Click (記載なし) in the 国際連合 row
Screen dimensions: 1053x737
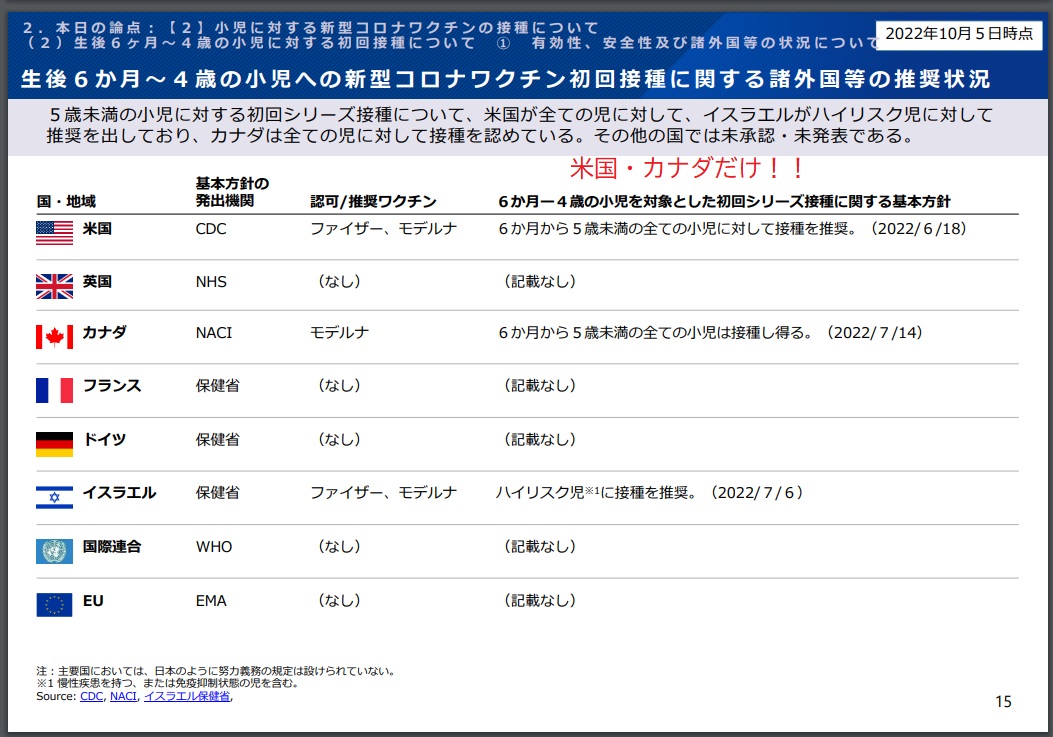540,546
